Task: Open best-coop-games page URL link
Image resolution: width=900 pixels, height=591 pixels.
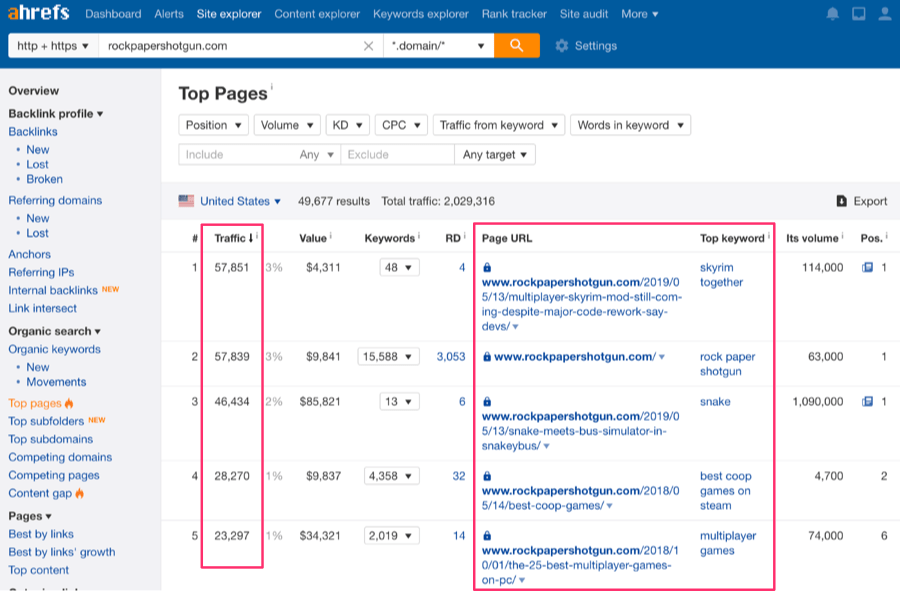Action: click(x=580, y=498)
